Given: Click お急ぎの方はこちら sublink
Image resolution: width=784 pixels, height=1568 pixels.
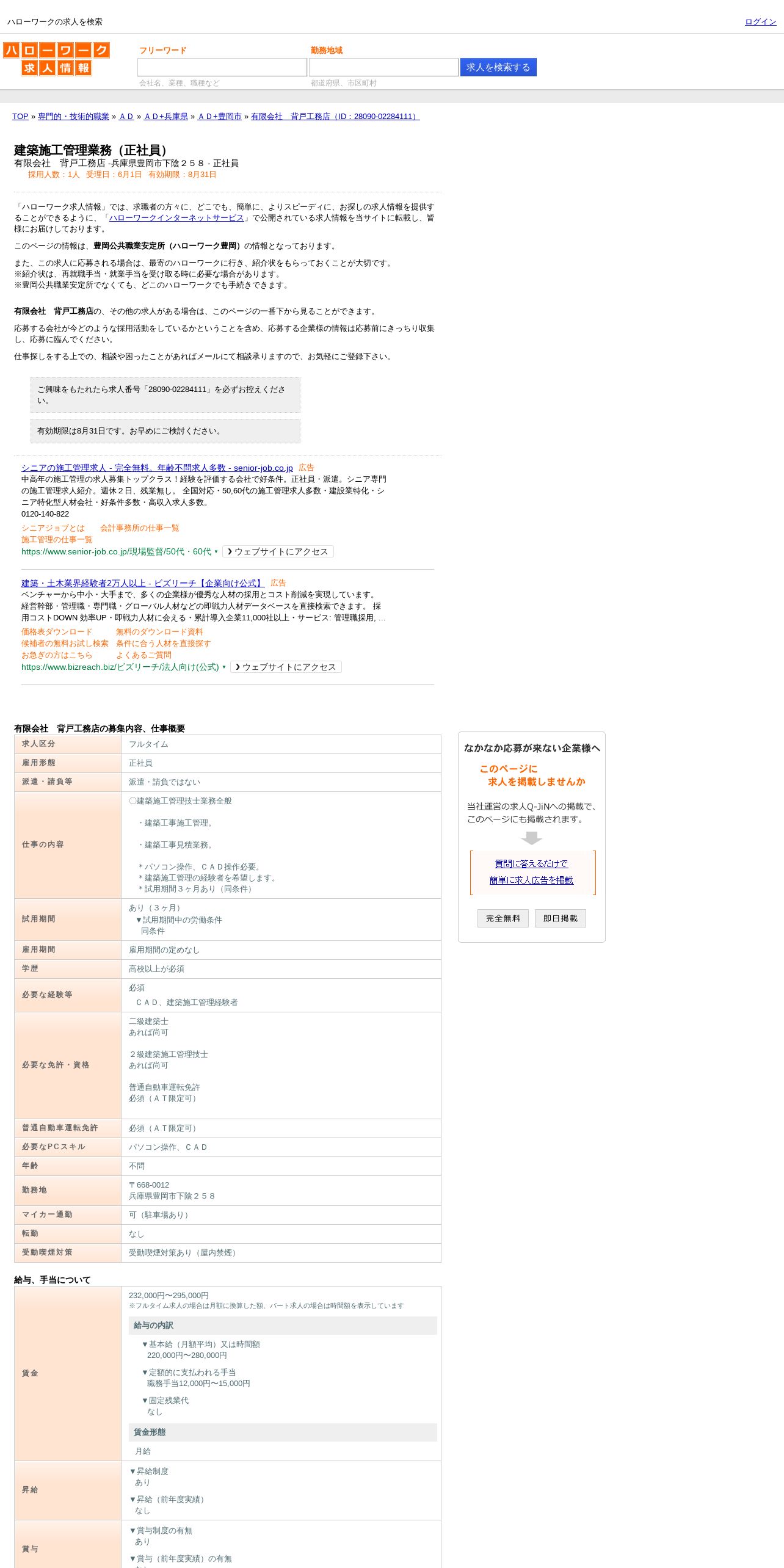Looking at the screenshot, I should point(57,655).
